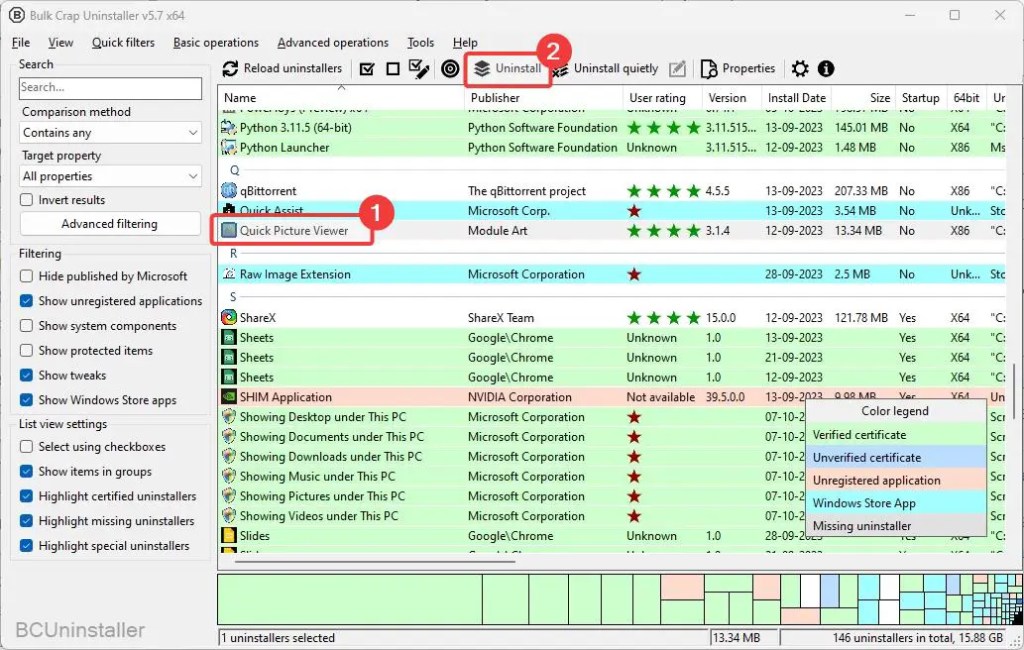Click the qBittorrent app icon
Viewport: 1024px width, 650px height.
tap(229, 191)
